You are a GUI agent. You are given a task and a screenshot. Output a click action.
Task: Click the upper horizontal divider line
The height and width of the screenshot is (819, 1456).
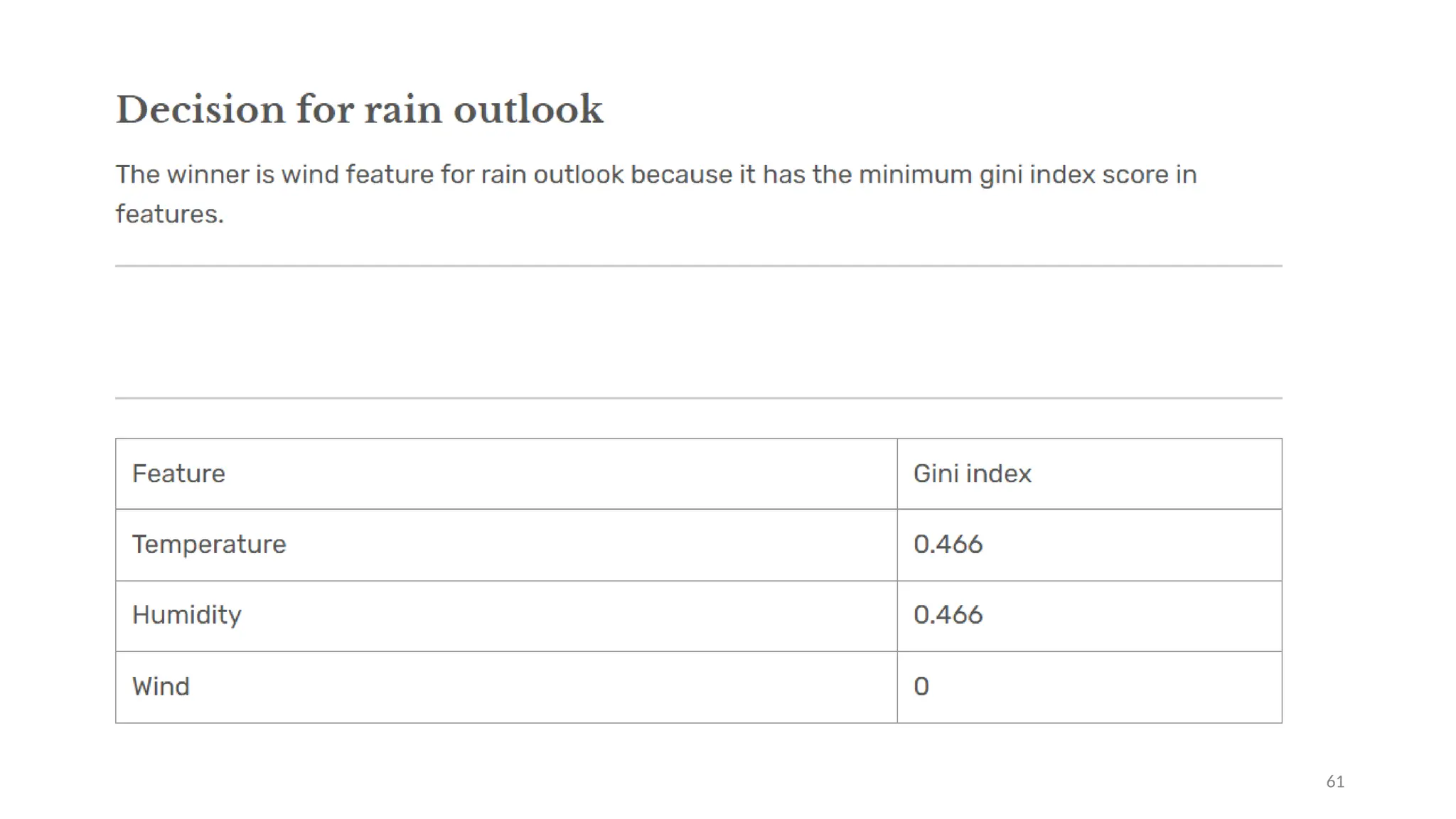click(x=699, y=266)
